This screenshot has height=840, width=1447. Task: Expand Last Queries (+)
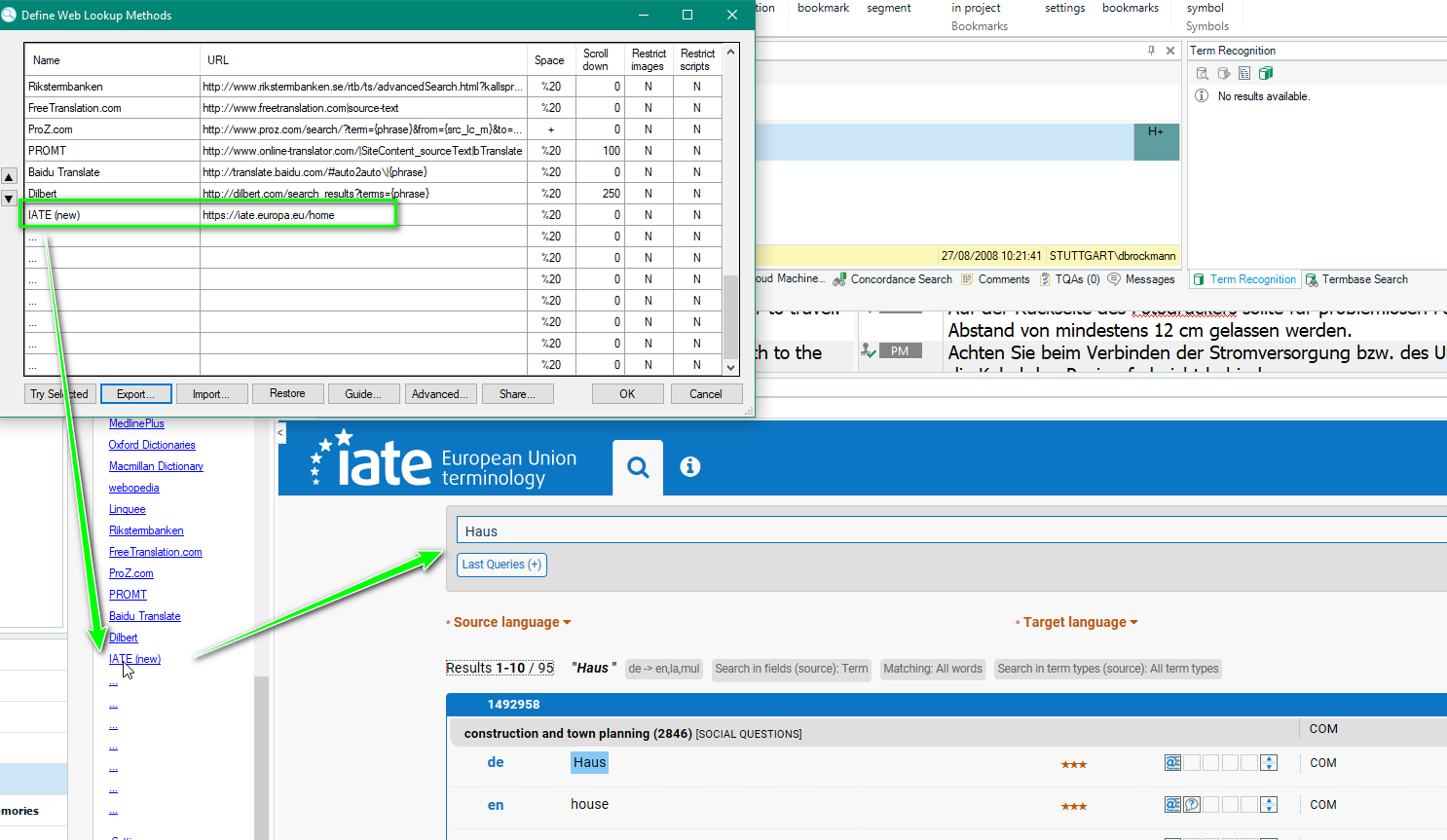501,565
